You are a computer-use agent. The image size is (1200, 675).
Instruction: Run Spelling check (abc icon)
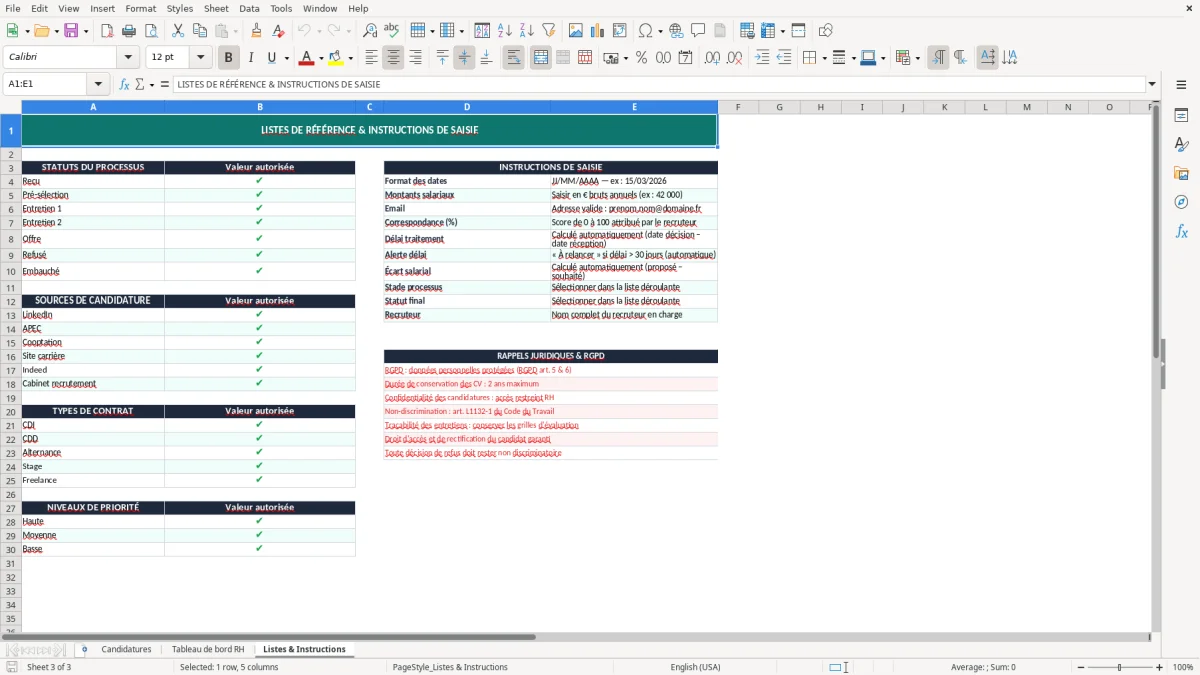[392, 31]
